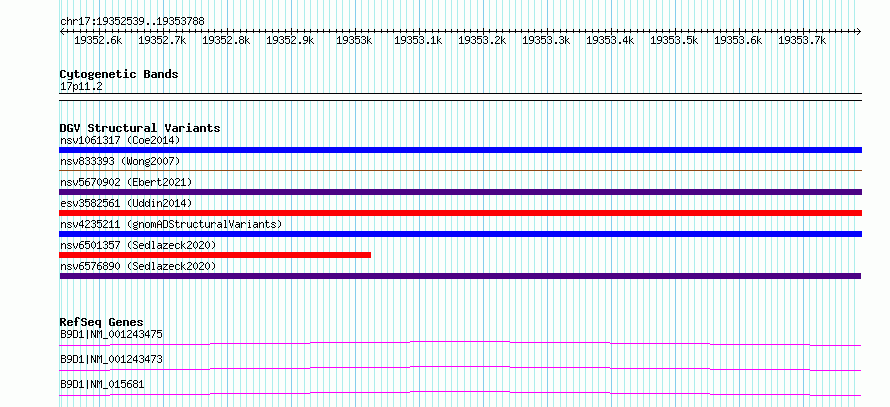Viewport: 890px width, 407px height.
Task: Click the B9D1|NM_015681 magenta gene line
Action: (x=460, y=393)
